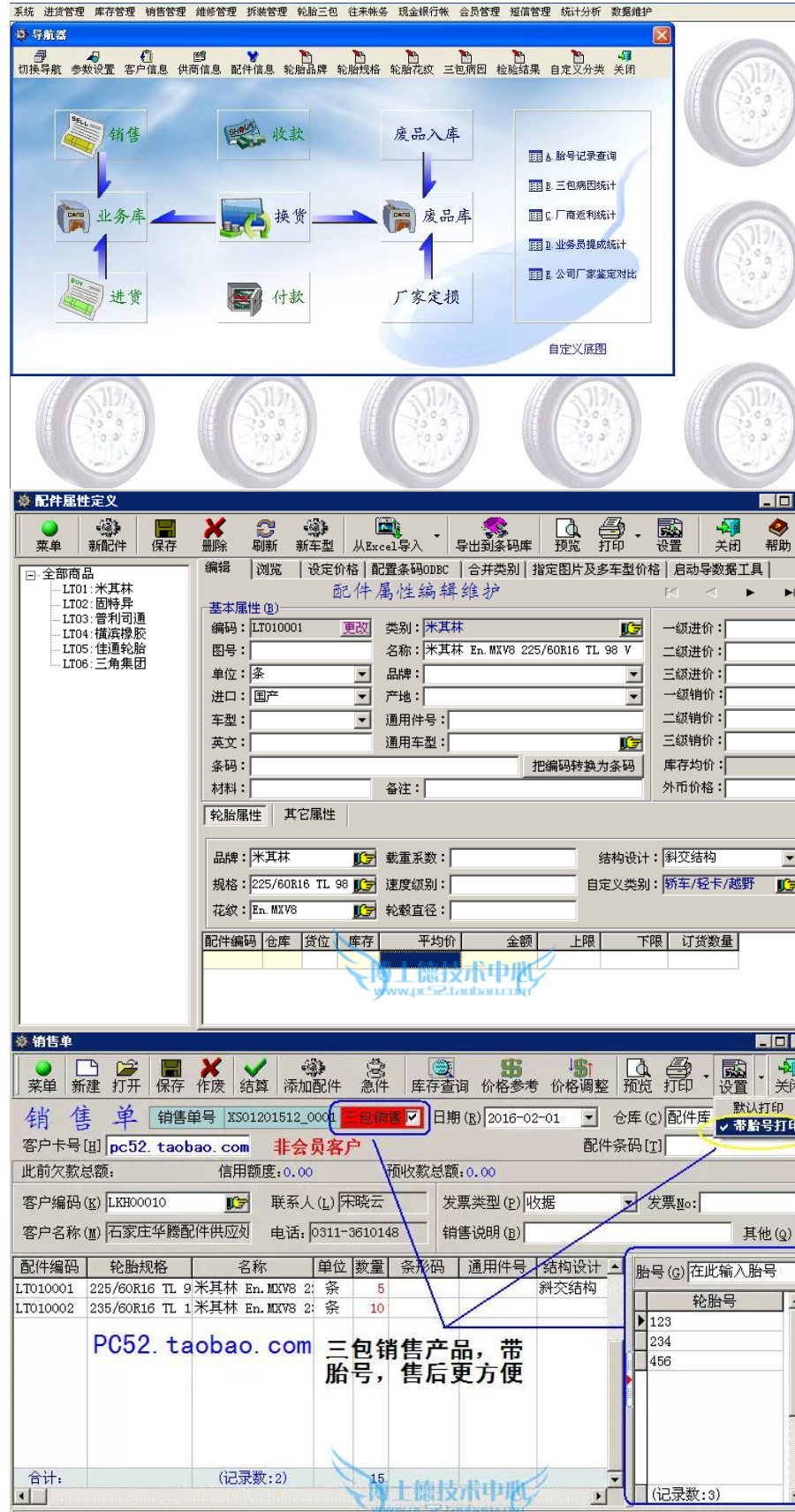Open the 发票类型 dropdown
Screen dimensions: 795x1512
[629, 1203]
